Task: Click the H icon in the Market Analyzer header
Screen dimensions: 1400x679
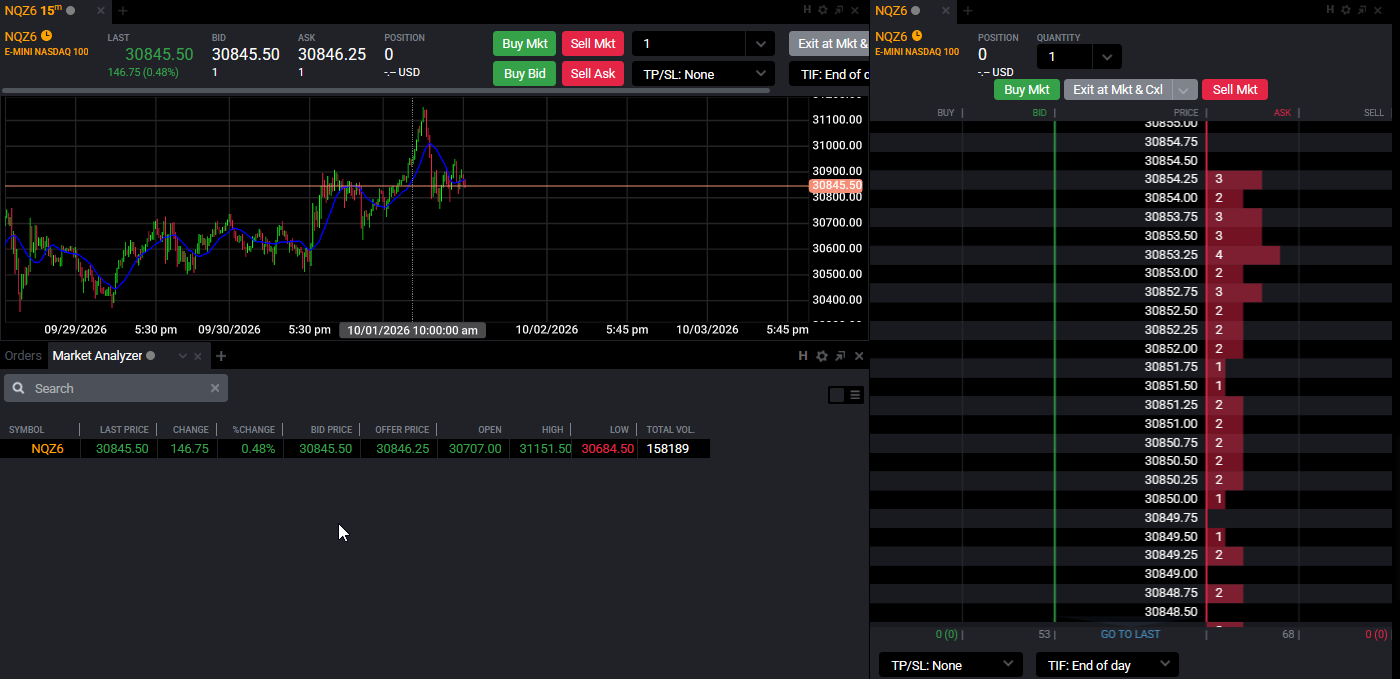Action: (x=803, y=356)
